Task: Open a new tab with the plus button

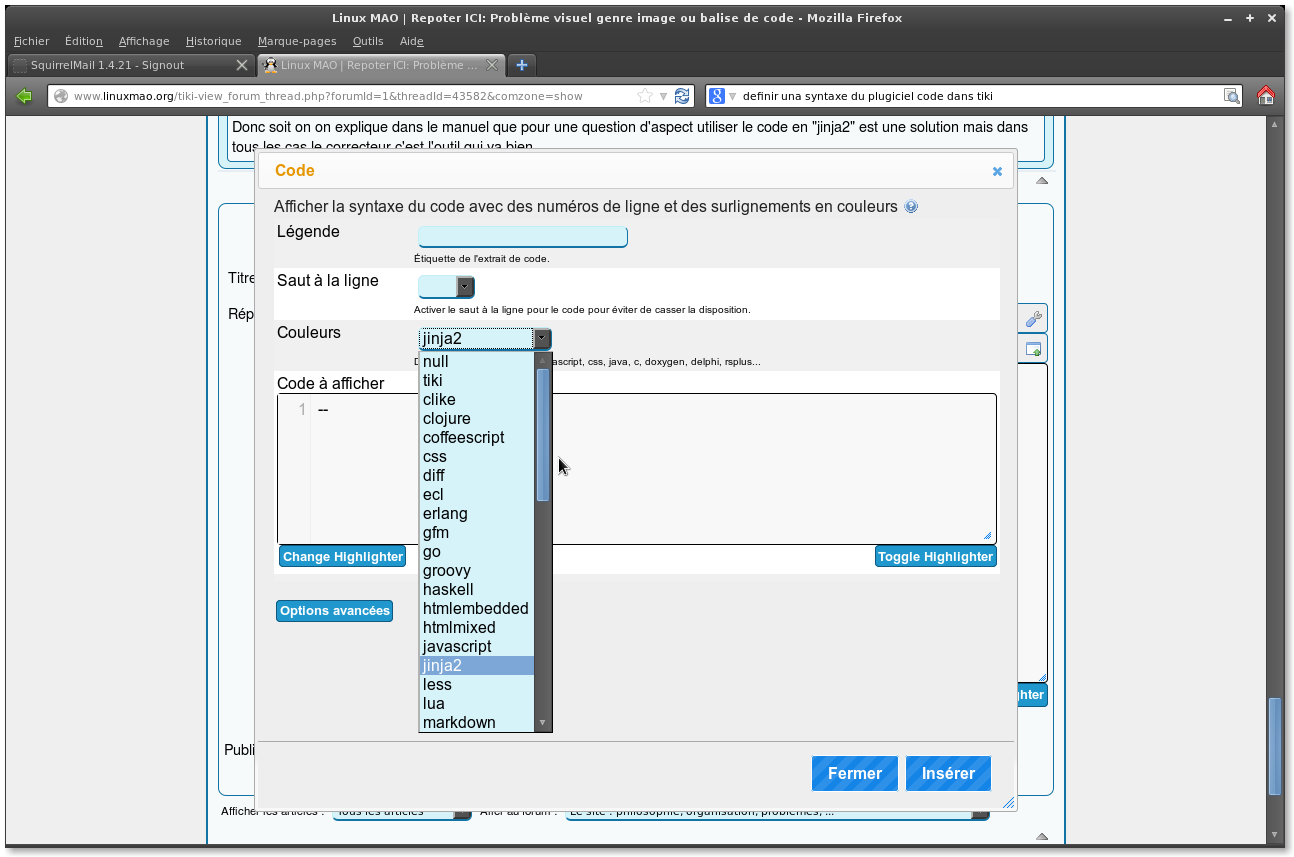Action: pos(521,65)
